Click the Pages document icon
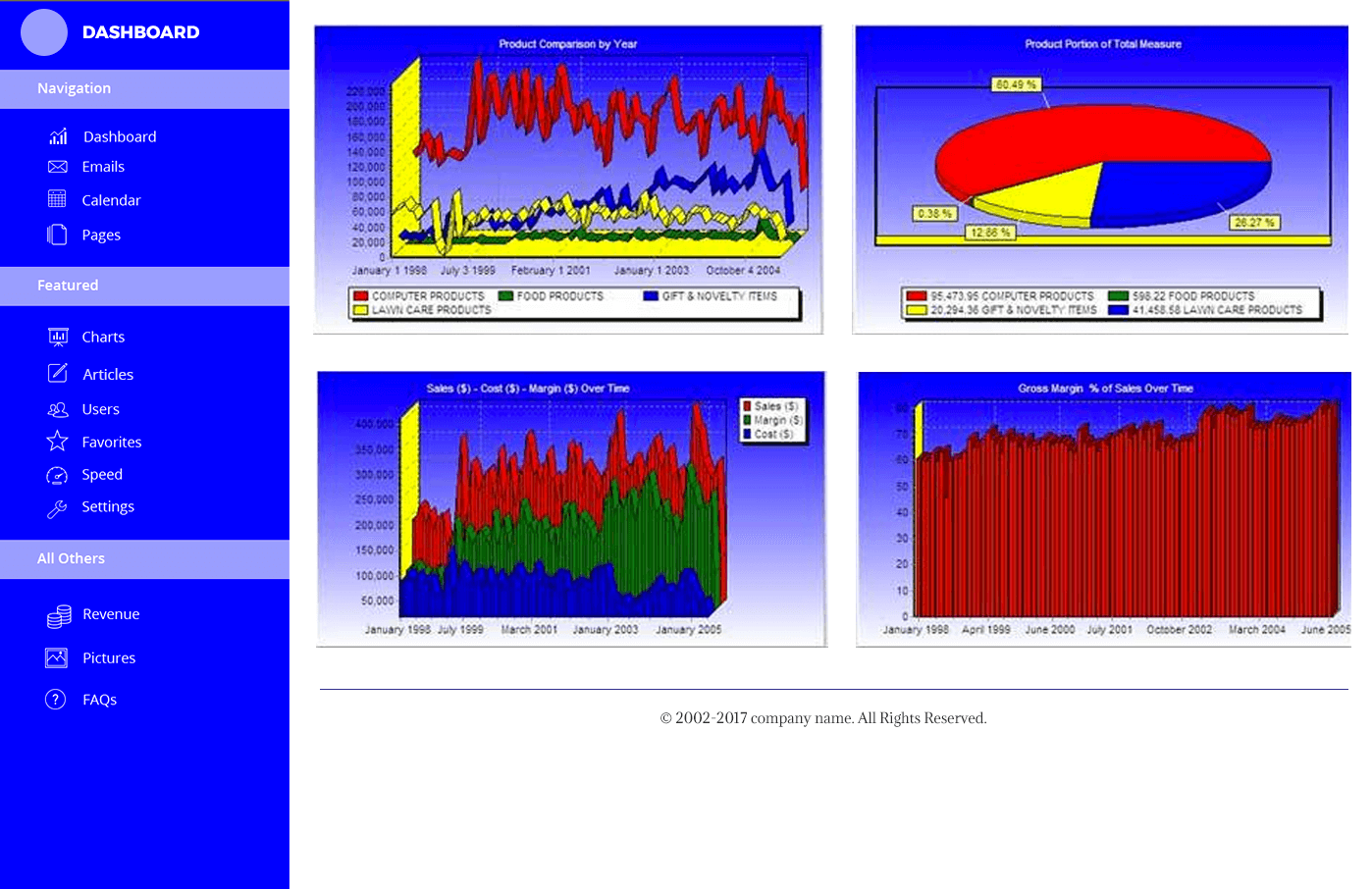 [x=58, y=235]
